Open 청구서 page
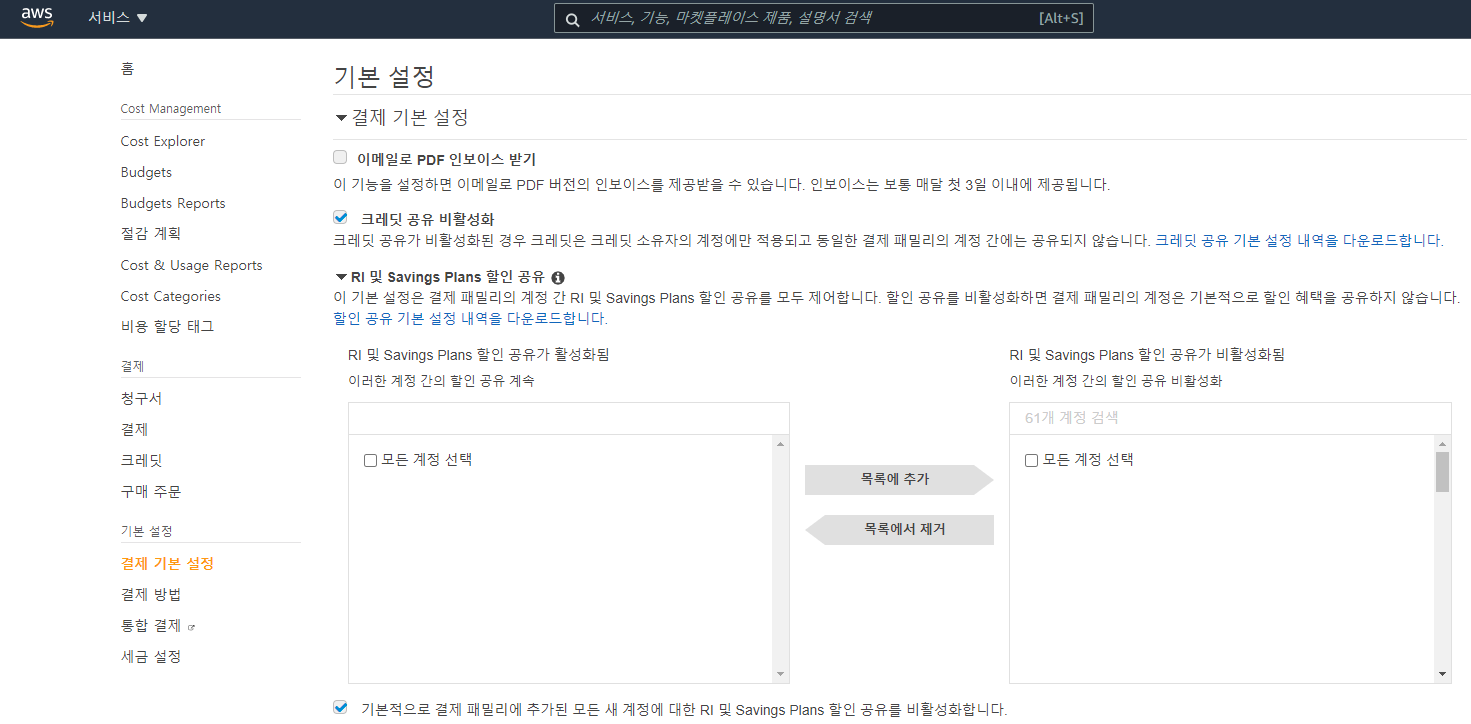This screenshot has width=1471, height=724. click(x=141, y=398)
